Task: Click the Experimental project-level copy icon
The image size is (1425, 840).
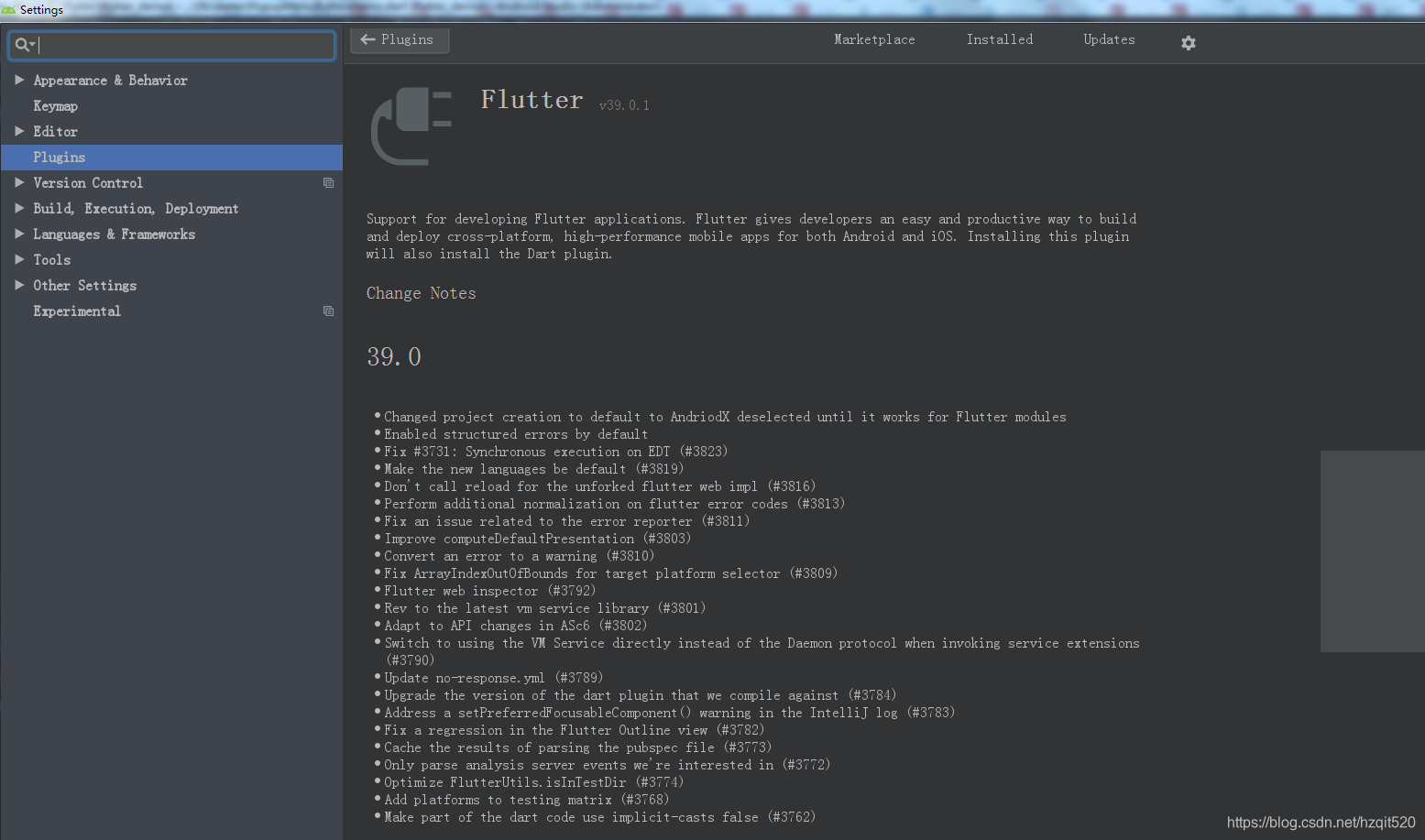Action: (328, 311)
